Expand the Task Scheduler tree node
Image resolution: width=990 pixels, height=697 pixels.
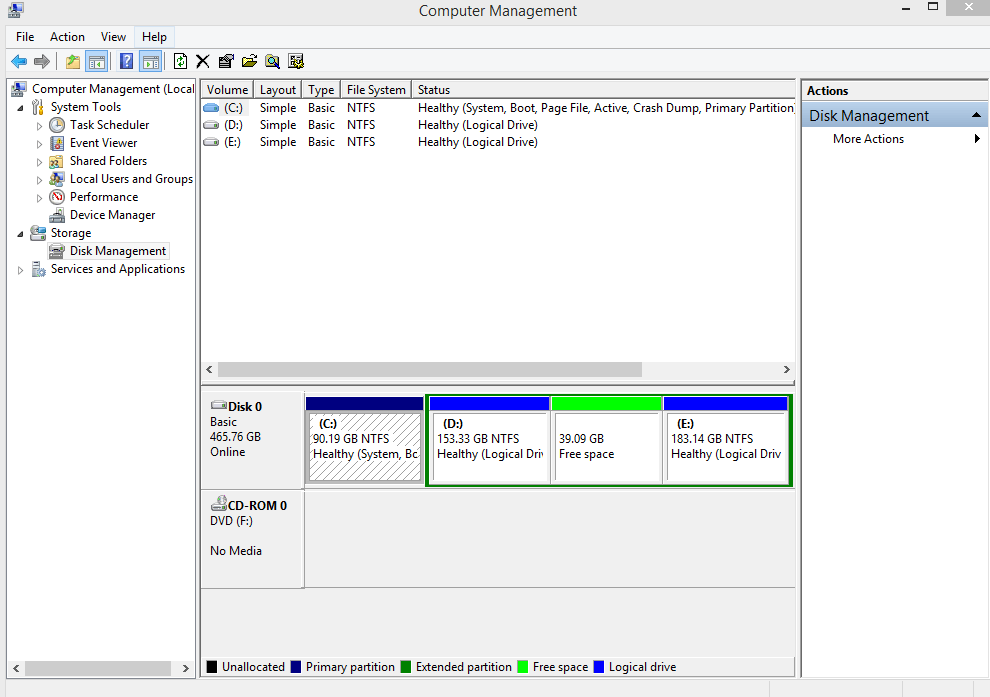[x=40, y=126]
